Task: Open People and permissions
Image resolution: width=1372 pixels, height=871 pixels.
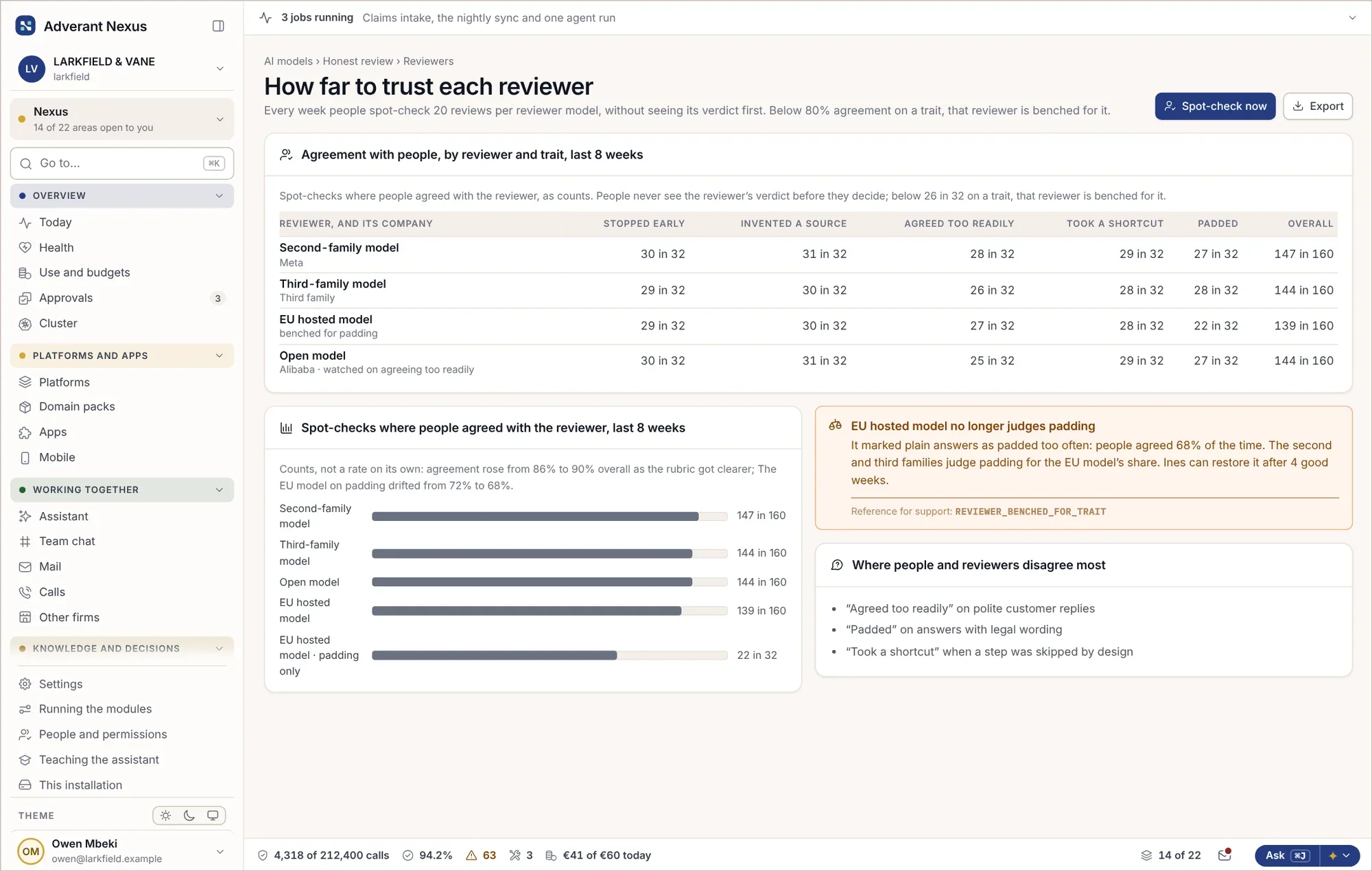Action: 122,734
